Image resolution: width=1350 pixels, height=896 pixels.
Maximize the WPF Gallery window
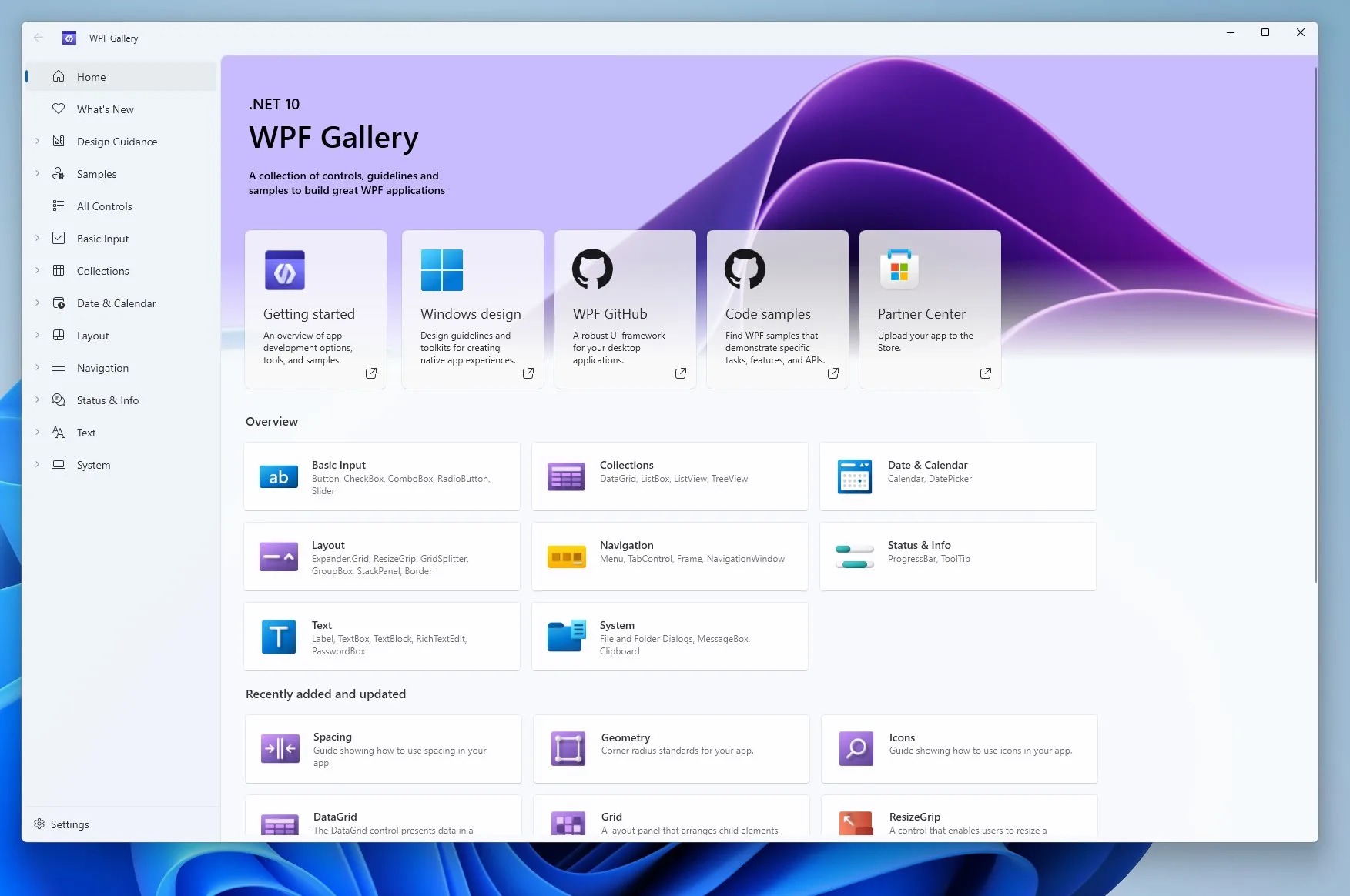1265,32
